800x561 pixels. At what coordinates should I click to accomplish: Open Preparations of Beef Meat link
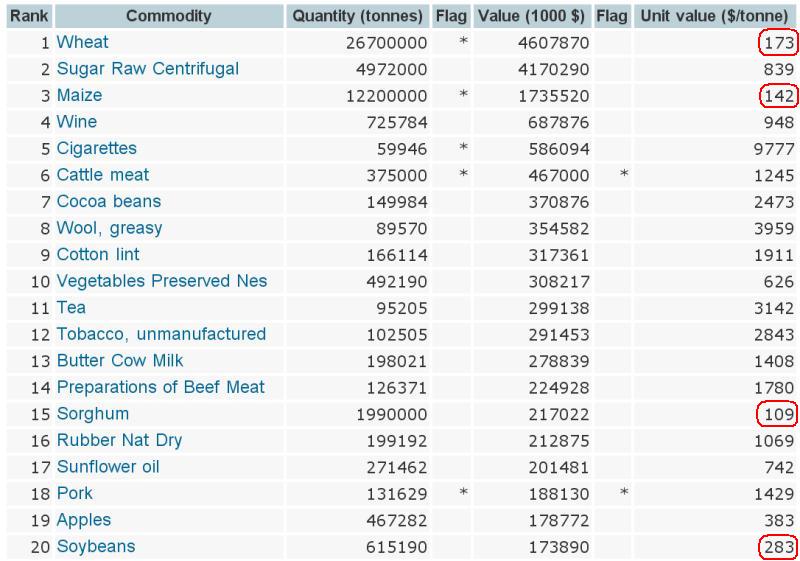coord(160,387)
